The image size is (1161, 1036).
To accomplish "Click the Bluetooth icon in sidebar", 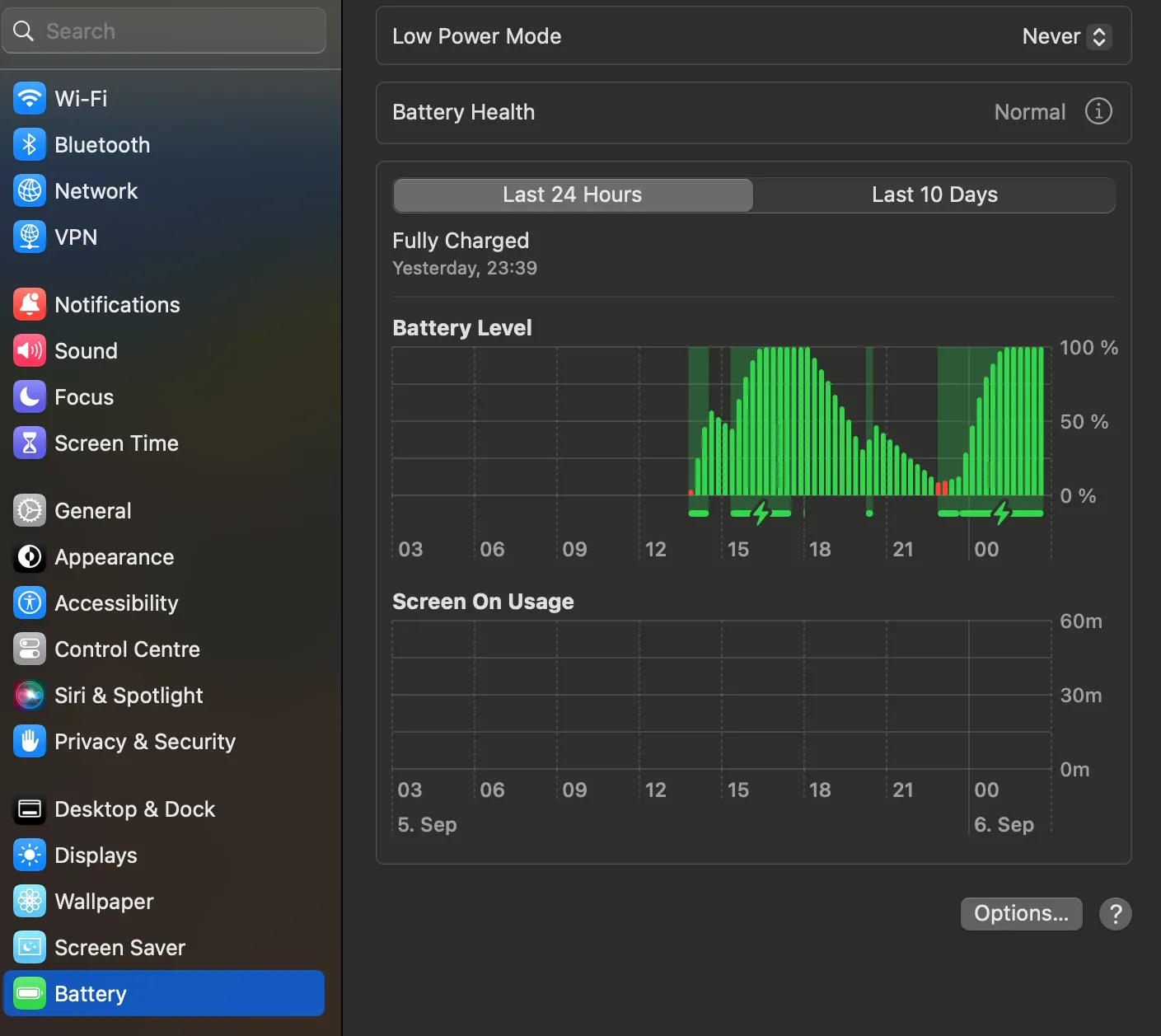I will pos(30,145).
